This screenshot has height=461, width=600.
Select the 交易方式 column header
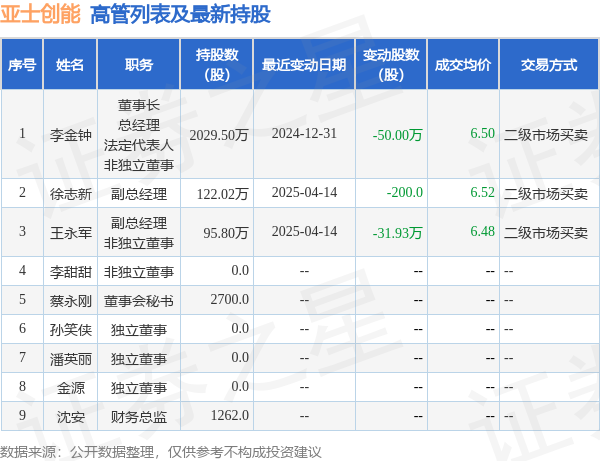pos(549,65)
